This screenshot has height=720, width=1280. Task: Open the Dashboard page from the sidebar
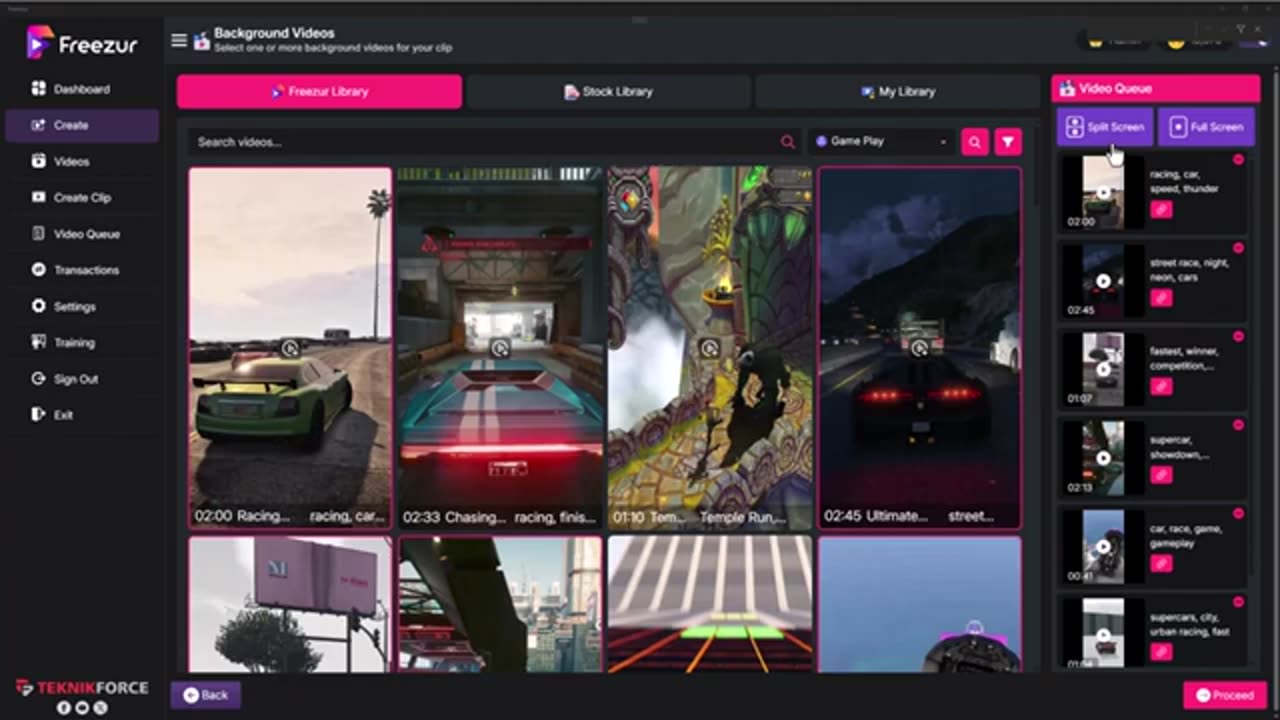[x=82, y=89]
